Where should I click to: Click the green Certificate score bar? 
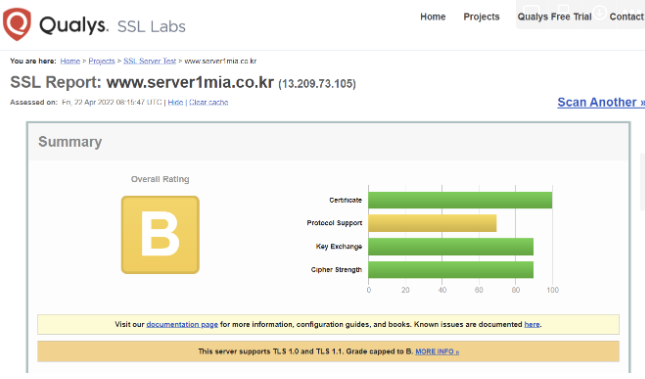(460, 200)
